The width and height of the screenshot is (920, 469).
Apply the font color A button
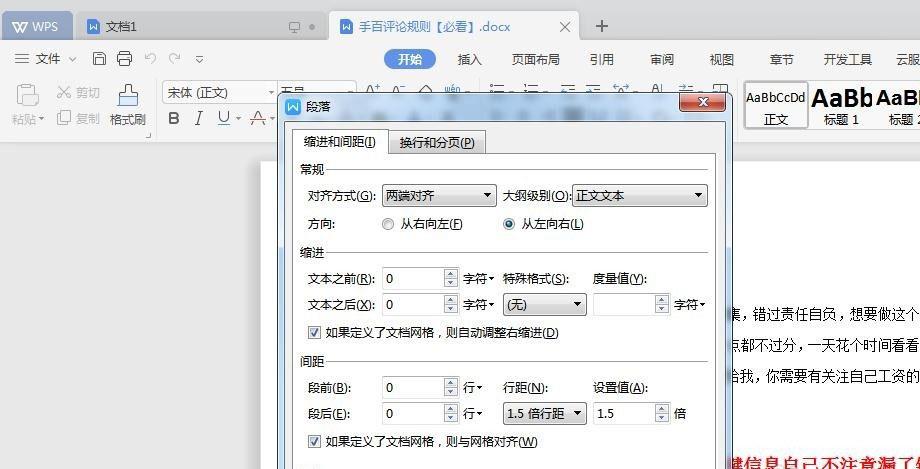tap(258, 119)
